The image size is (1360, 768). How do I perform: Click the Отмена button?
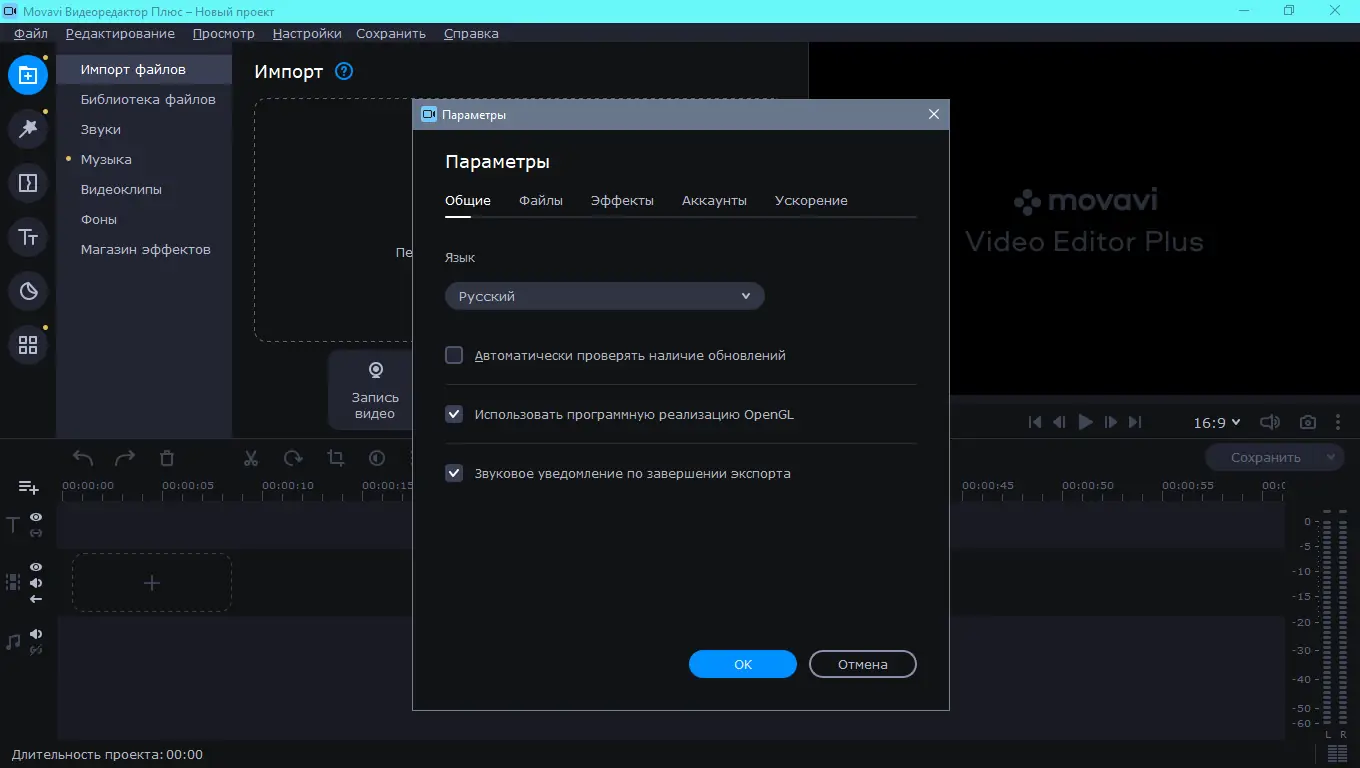tap(863, 664)
